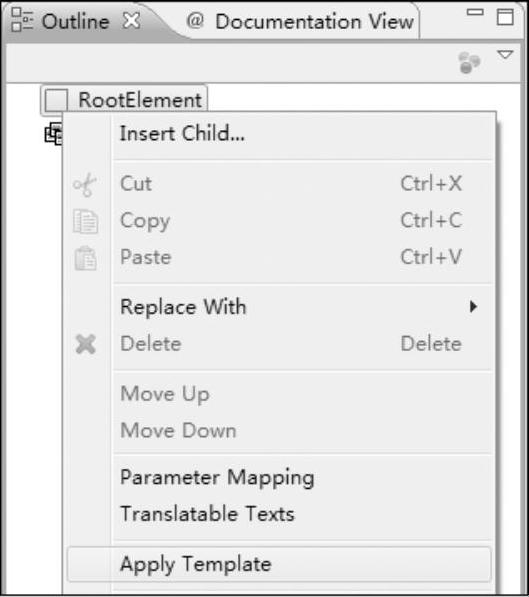Click the three-spheres toolbar icon
The height and width of the screenshot is (597, 529).
point(469,62)
